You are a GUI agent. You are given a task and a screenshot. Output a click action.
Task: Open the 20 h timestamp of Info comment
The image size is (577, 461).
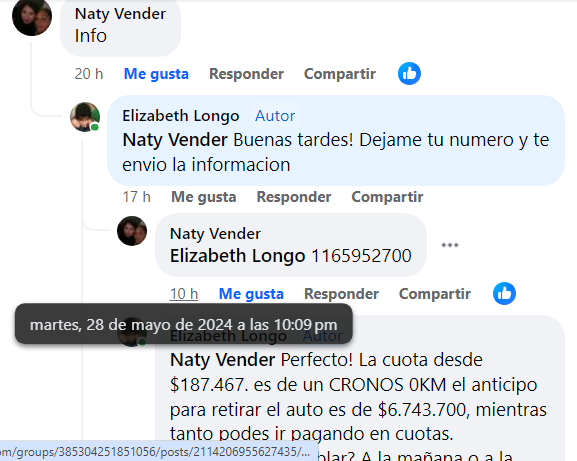point(89,74)
